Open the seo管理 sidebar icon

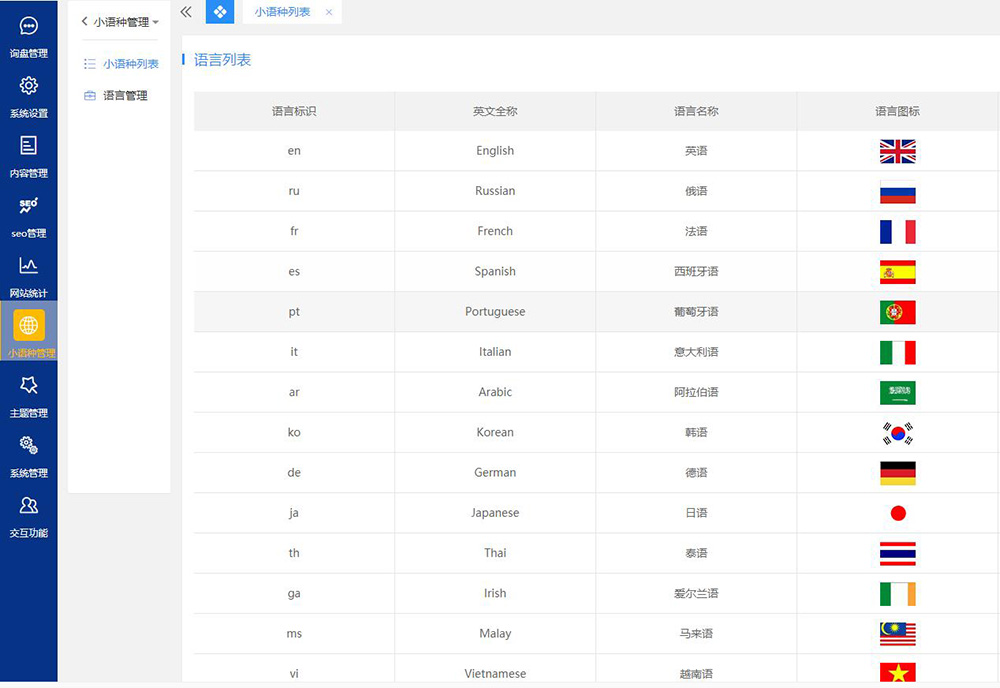point(29,207)
